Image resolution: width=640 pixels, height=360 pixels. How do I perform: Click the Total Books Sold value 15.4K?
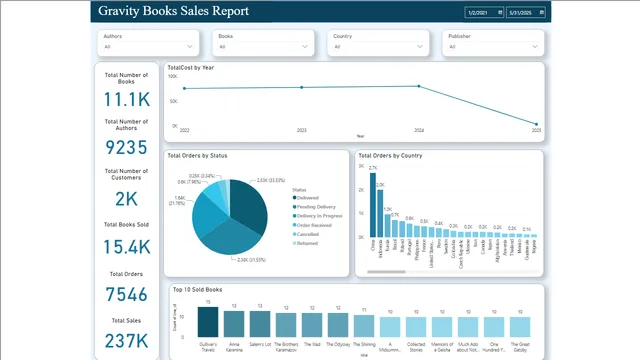(127, 247)
